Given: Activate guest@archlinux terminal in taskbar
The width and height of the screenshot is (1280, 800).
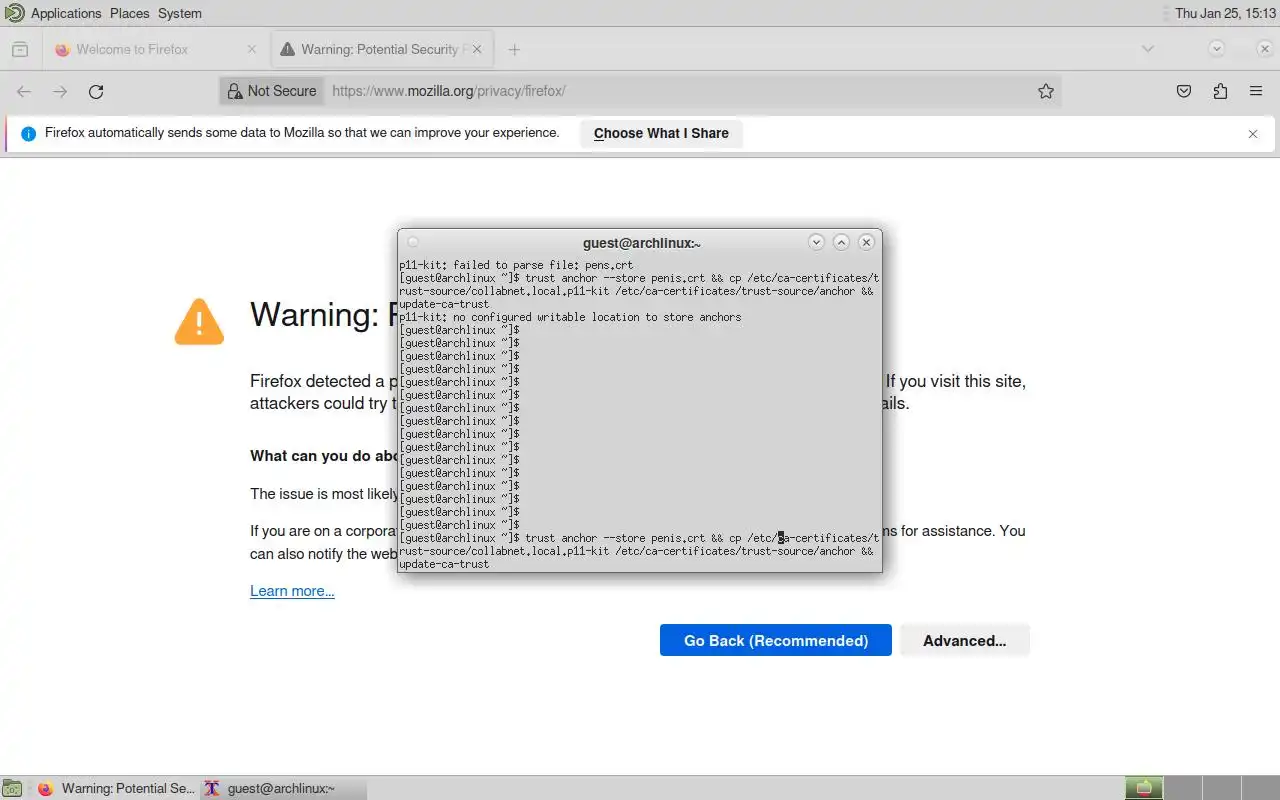Looking at the screenshot, I should coord(283,788).
